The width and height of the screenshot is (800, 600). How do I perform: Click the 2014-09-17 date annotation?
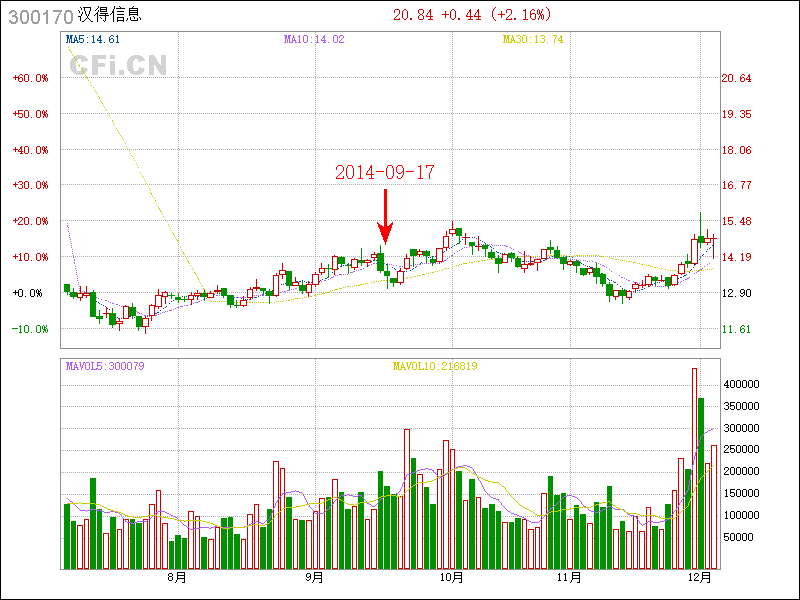pyautogui.click(x=385, y=172)
